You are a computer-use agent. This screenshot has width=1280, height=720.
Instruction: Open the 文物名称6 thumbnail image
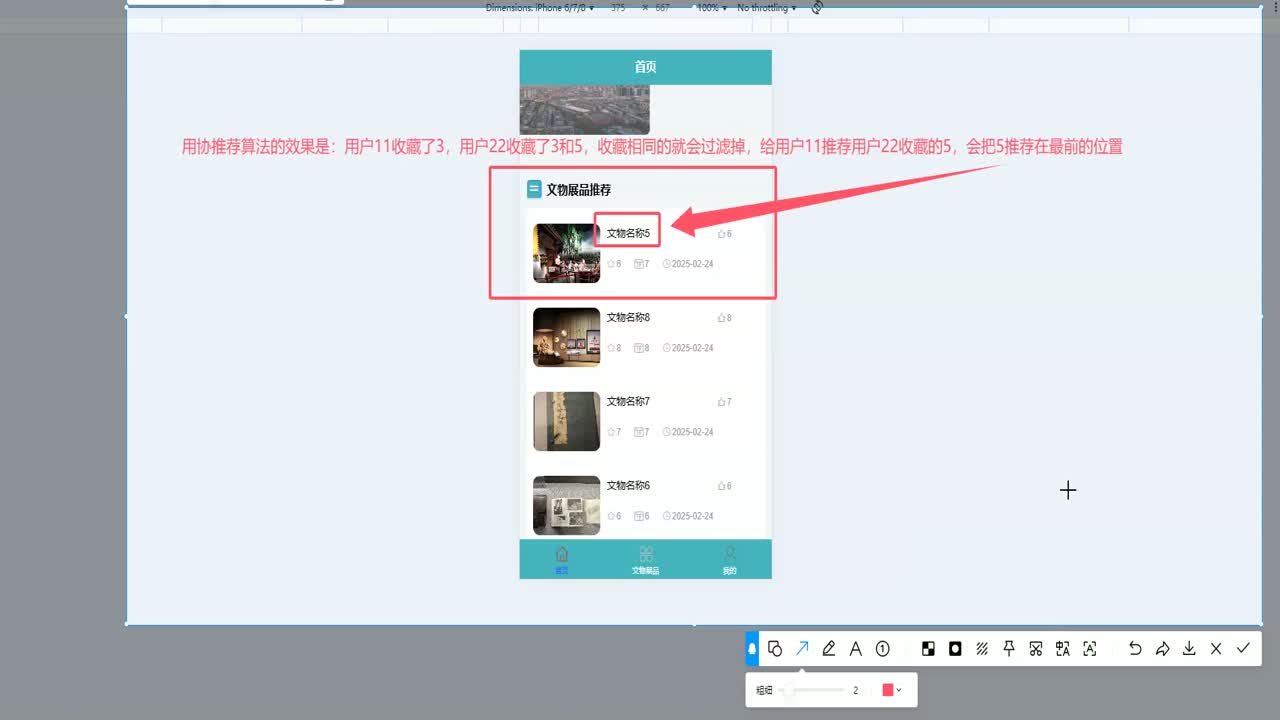tap(566, 505)
